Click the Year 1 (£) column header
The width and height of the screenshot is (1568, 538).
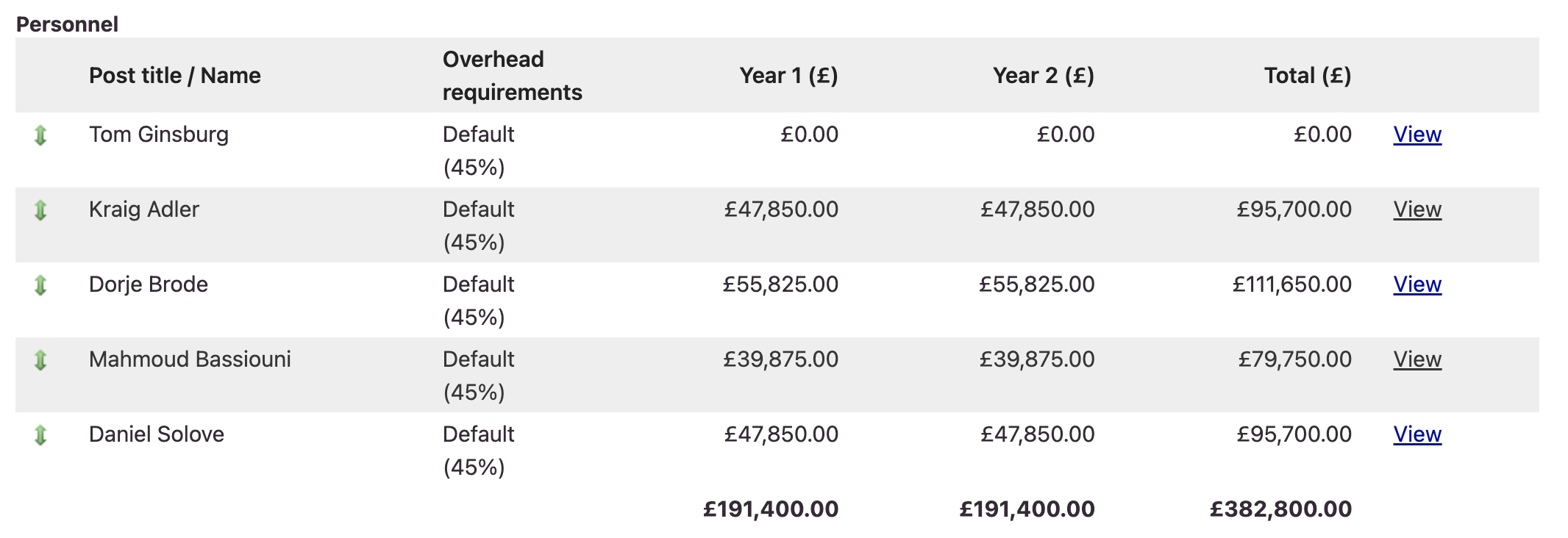[x=788, y=76]
